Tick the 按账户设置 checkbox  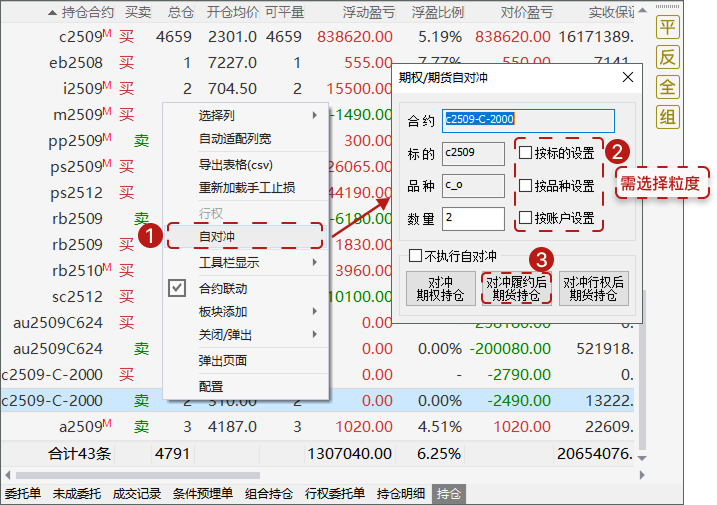pos(526,218)
